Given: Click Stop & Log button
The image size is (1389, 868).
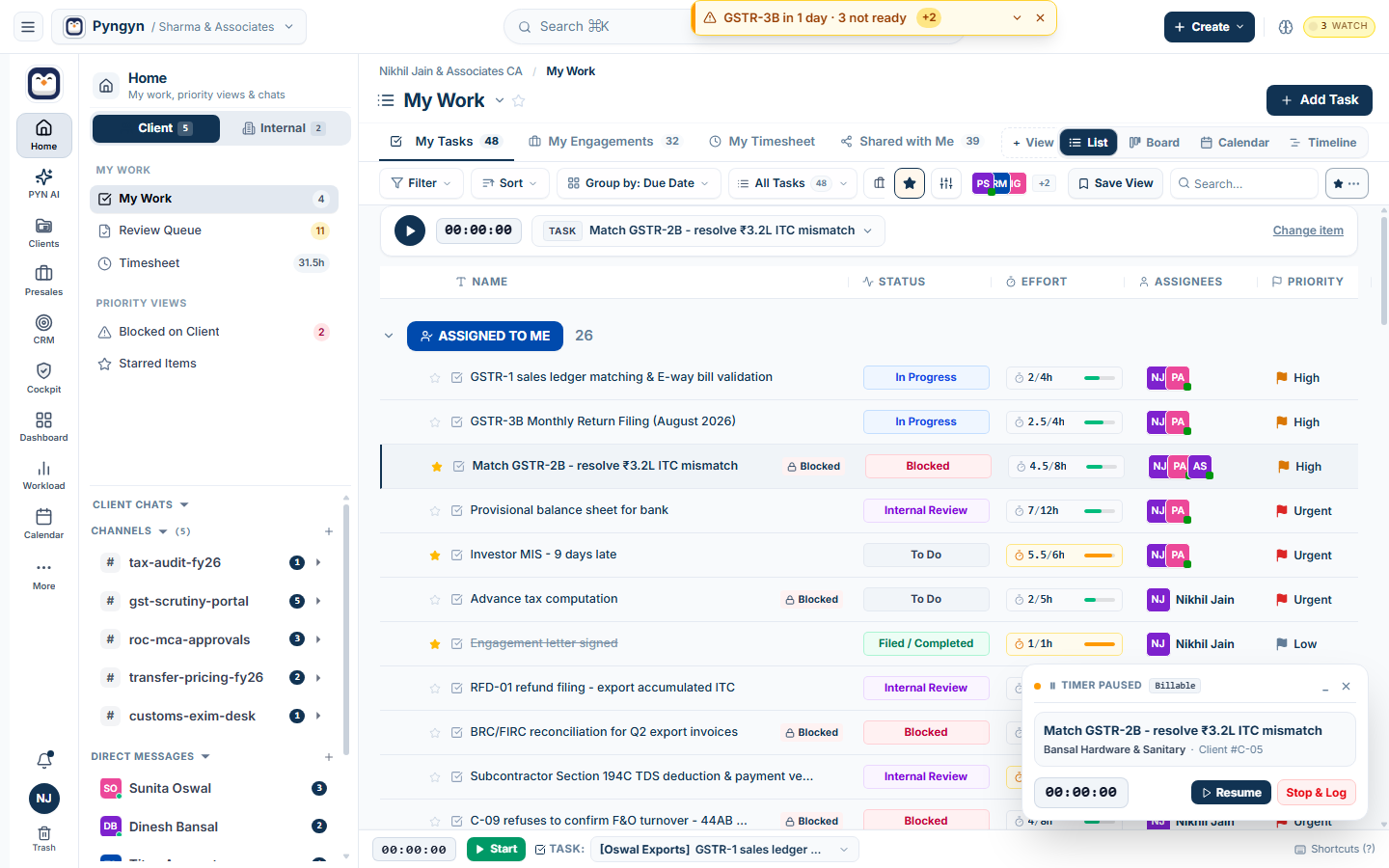Looking at the screenshot, I should [1316, 793].
